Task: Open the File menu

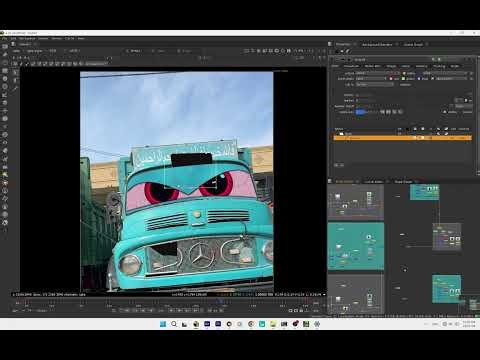Action: pyautogui.click(x=4, y=39)
